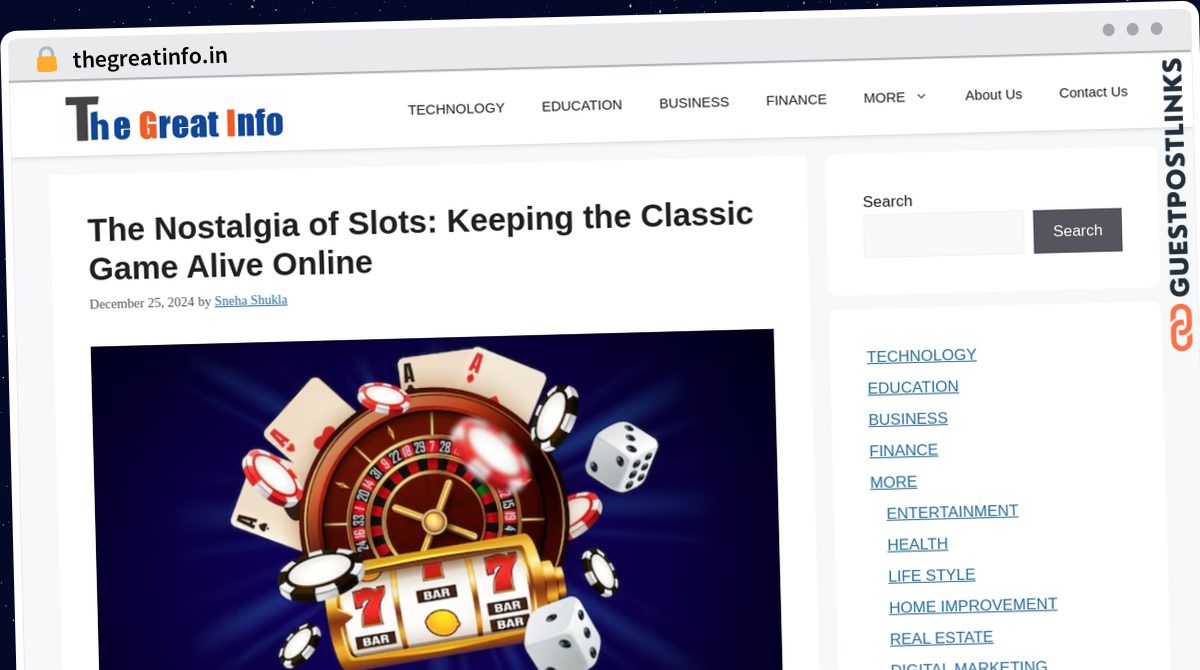This screenshot has width=1200, height=670.
Task: Open the sidebar HOME IMPROVEMENT link
Action: click(973, 606)
